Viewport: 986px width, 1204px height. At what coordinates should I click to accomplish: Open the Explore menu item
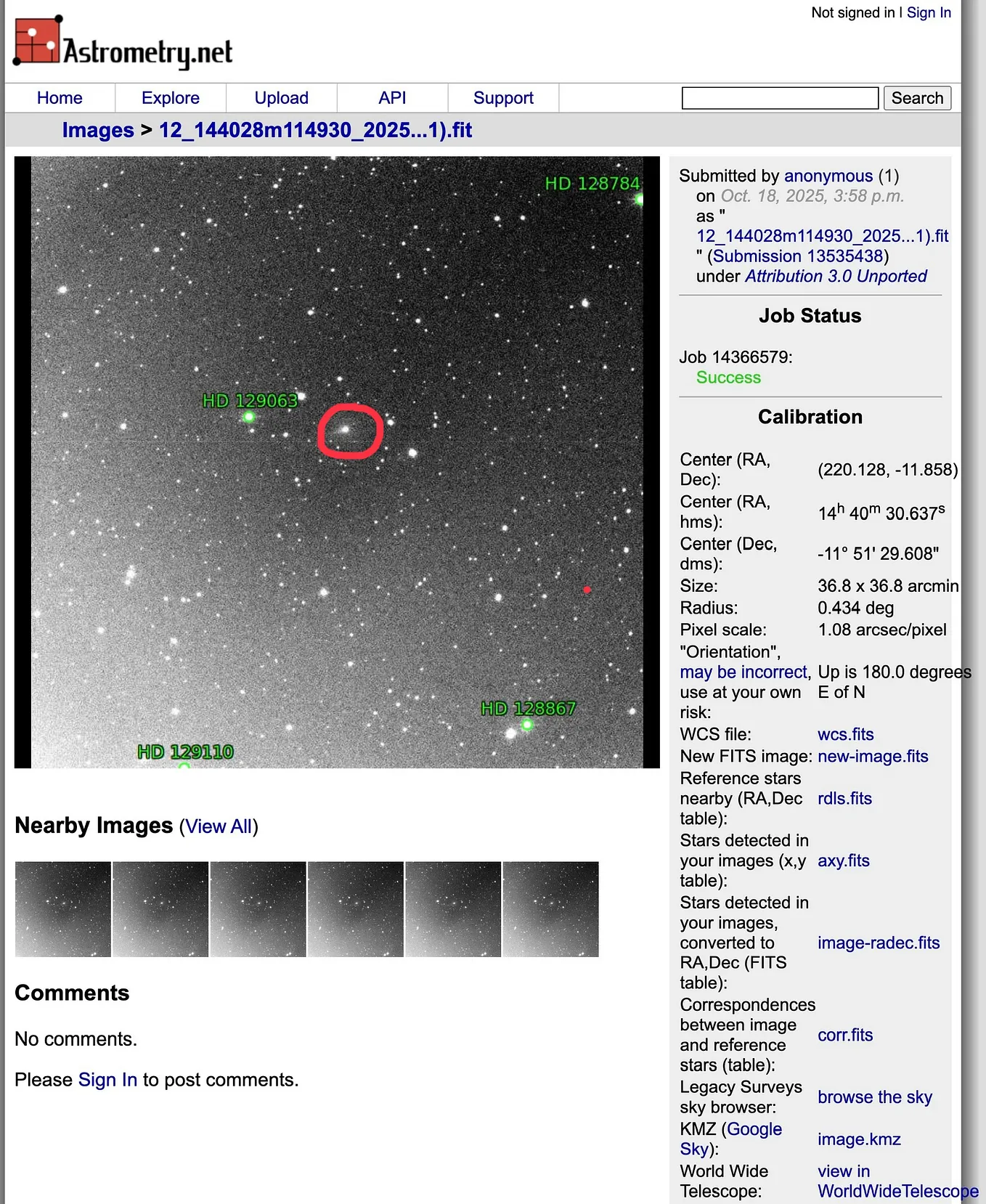coord(171,98)
